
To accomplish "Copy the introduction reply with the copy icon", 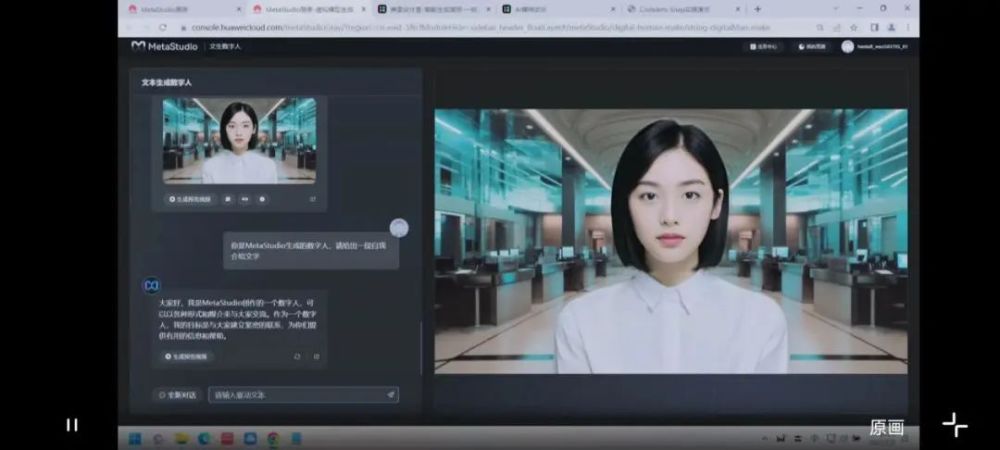I will pos(316,356).
